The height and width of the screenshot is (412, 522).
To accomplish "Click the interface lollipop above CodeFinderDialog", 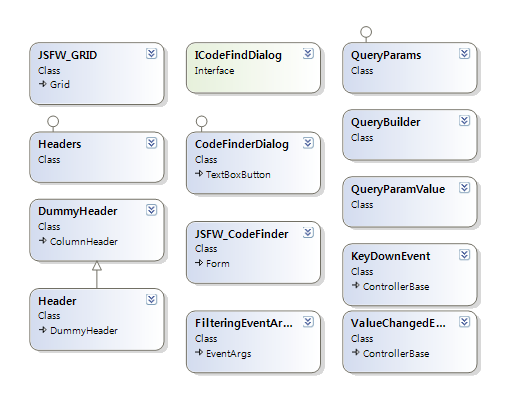I will [201, 122].
